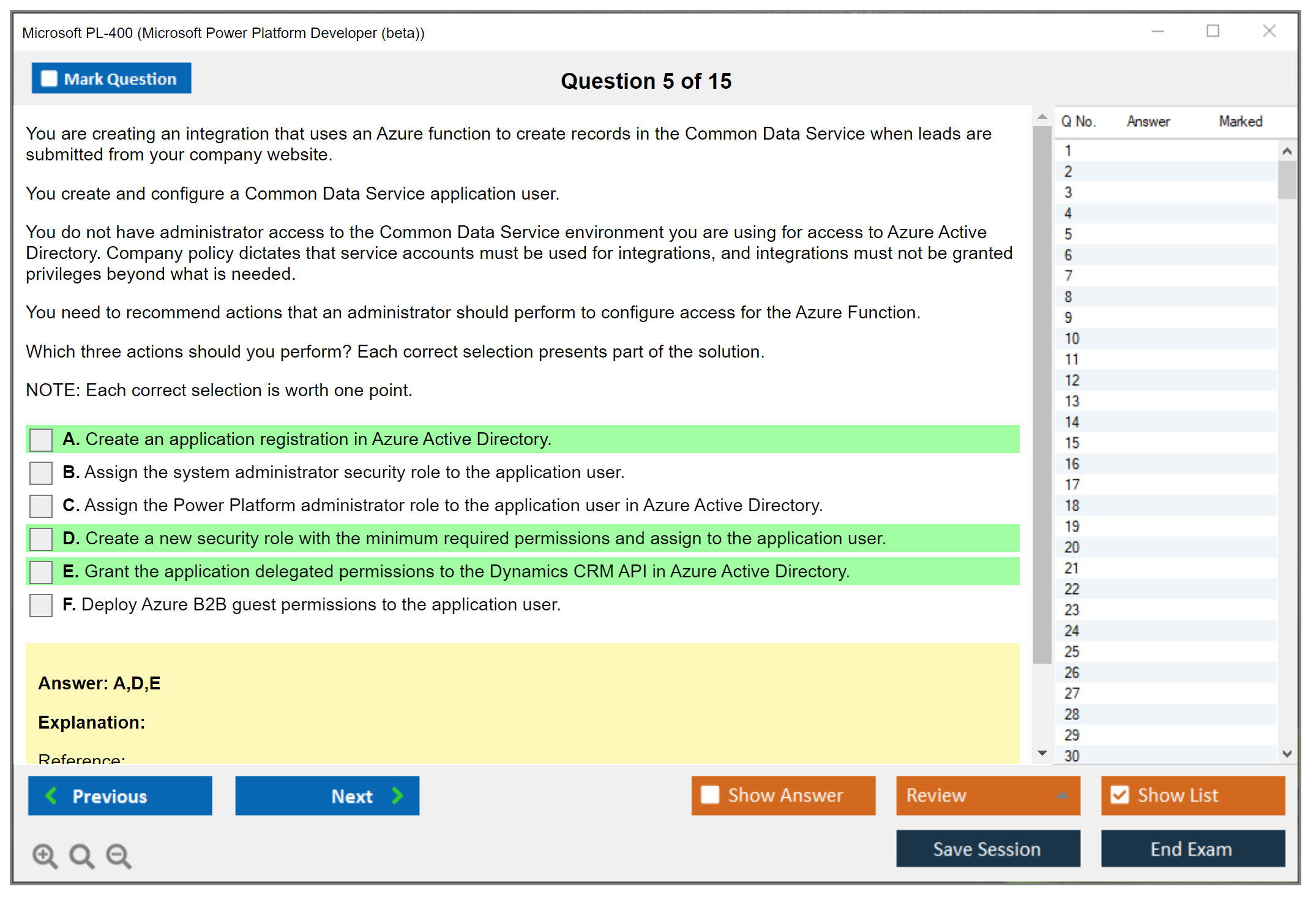1316x900 pixels.
Task: Click the zoom out magnifier icon
Action: point(118,855)
